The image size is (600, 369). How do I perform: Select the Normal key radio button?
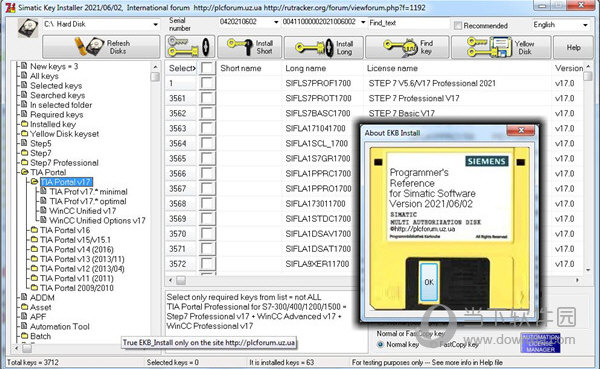click(x=380, y=345)
